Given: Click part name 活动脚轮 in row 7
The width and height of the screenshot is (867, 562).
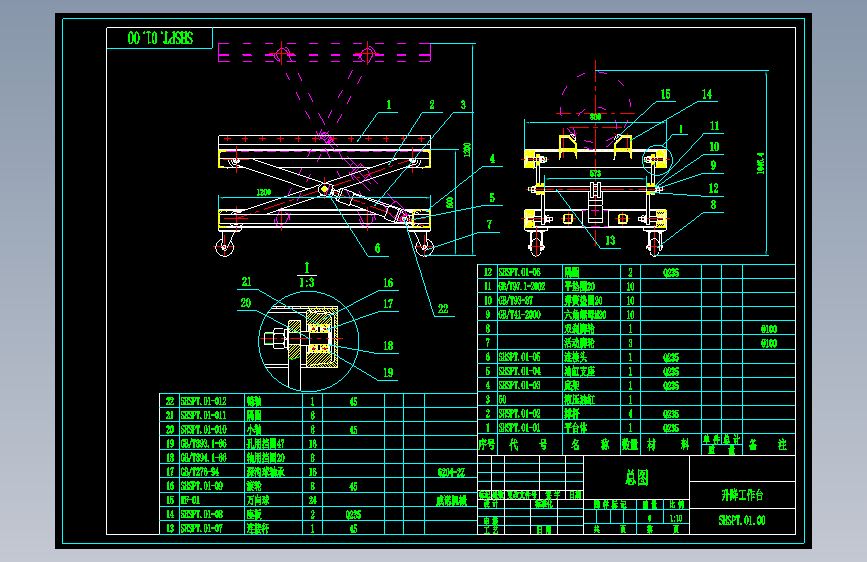Looking at the screenshot, I should [579, 343].
